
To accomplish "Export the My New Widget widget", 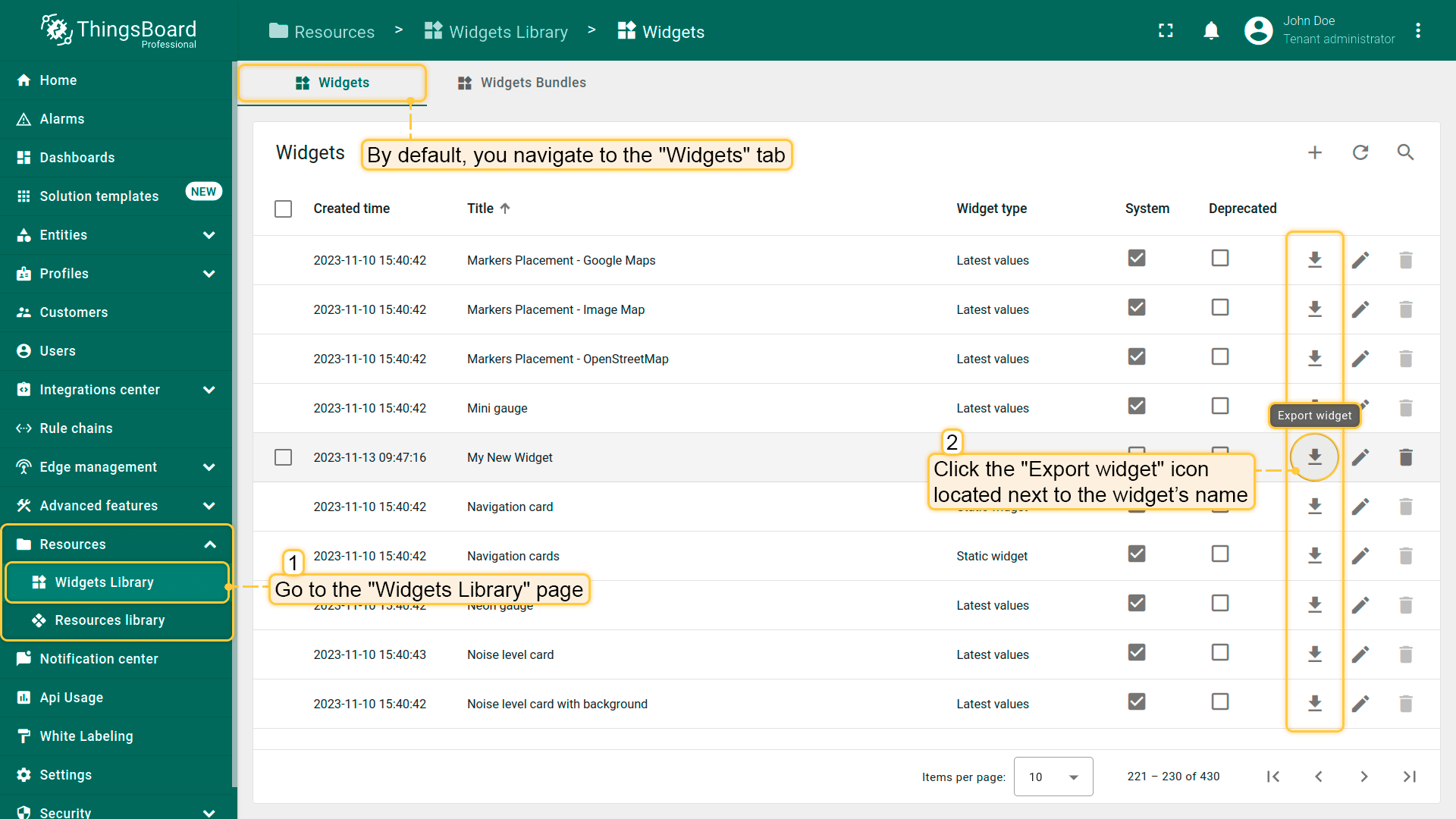I will click(1314, 457).
